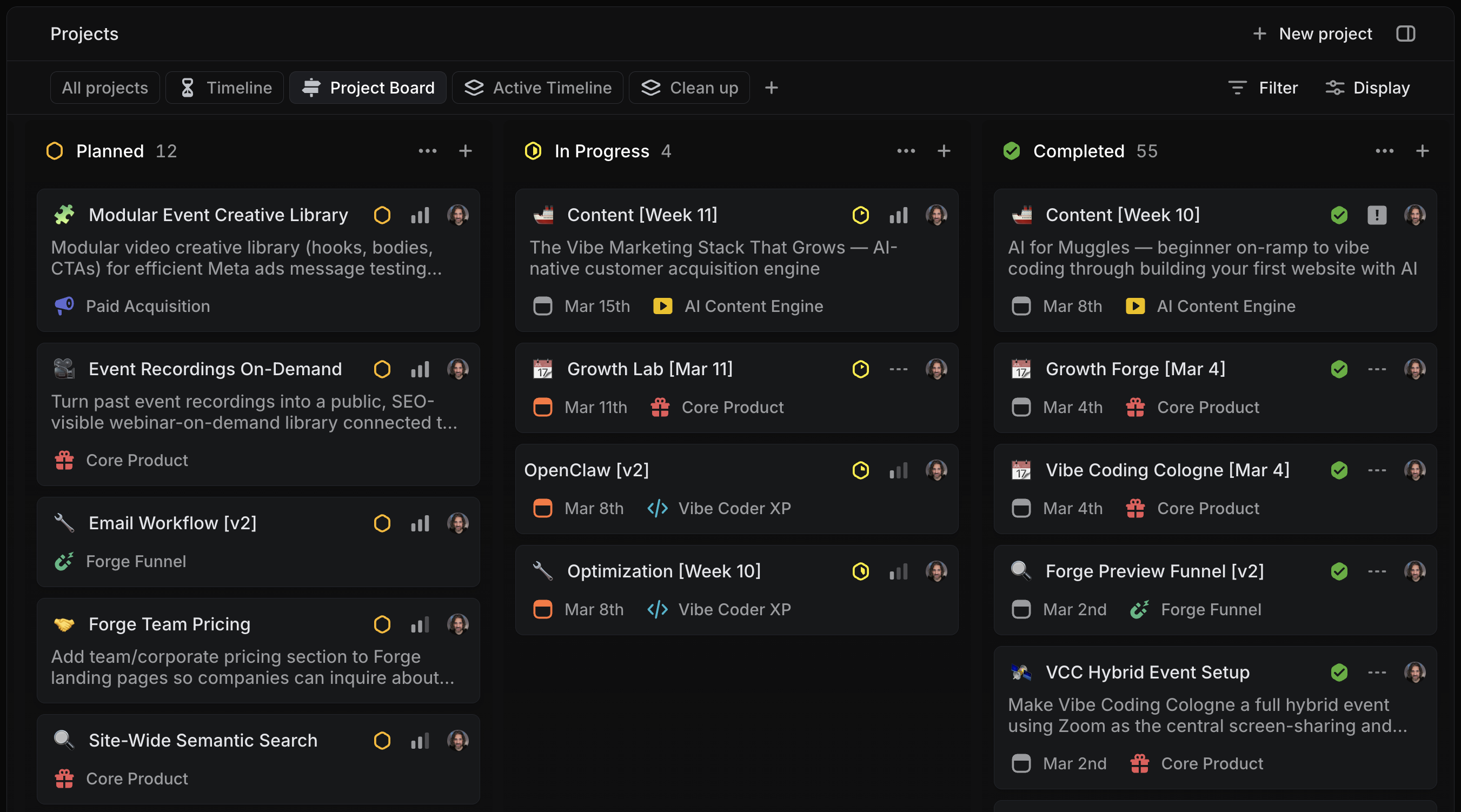
Task: Open the ellipsis menu on Vibe Coding Cologne card
Action: (1377, 470)
